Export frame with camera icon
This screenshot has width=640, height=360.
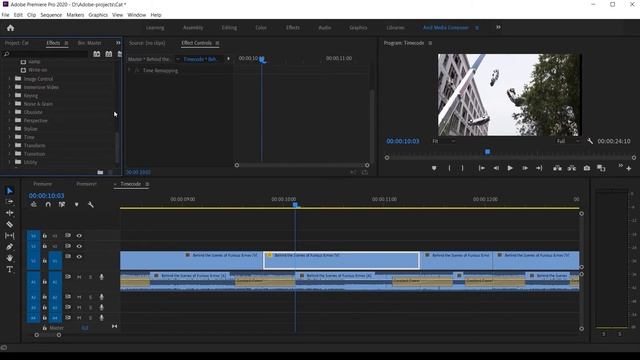click(x=587, y=168)
